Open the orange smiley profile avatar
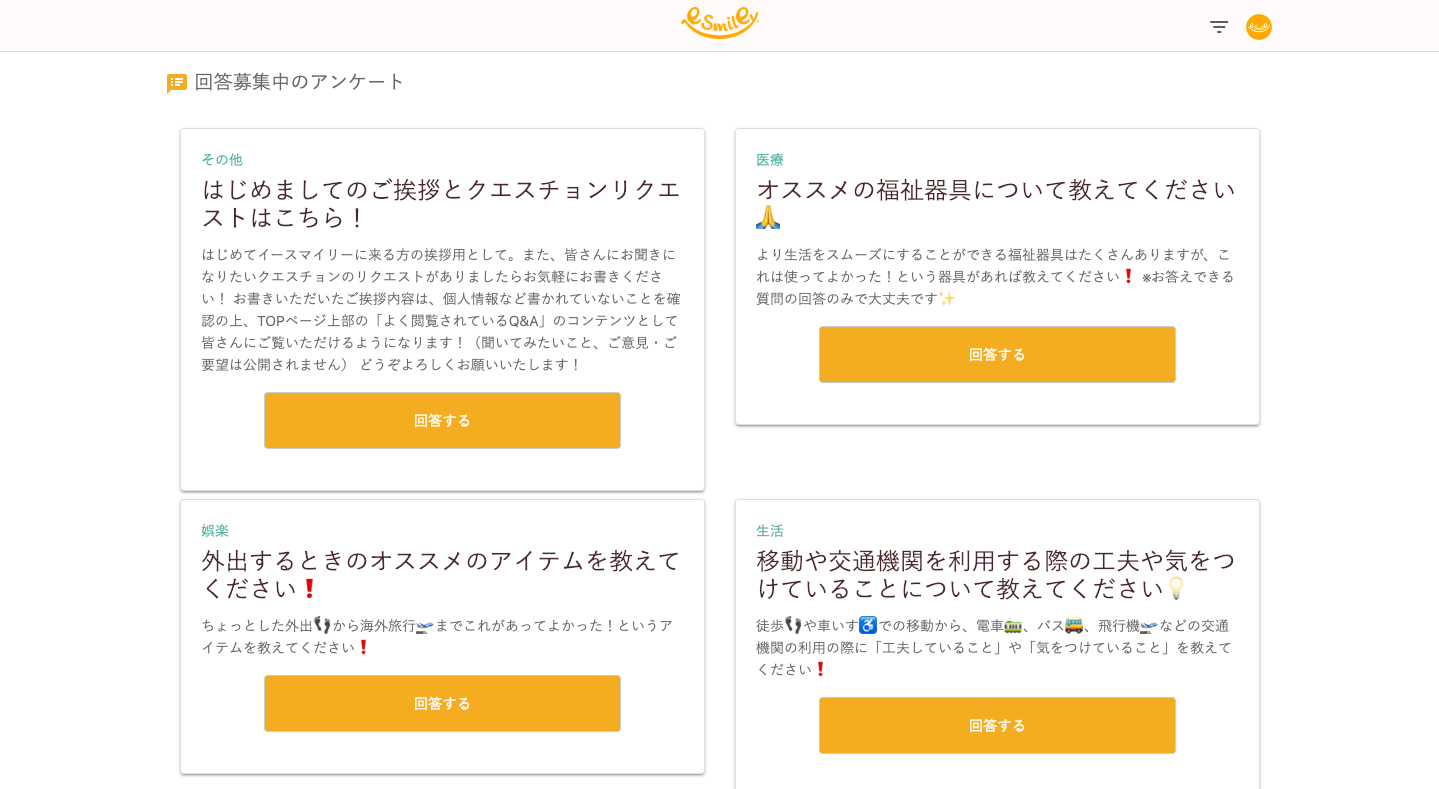Screen dimensions: 1439x789 pyautogui.click(x=1259, y=27)
